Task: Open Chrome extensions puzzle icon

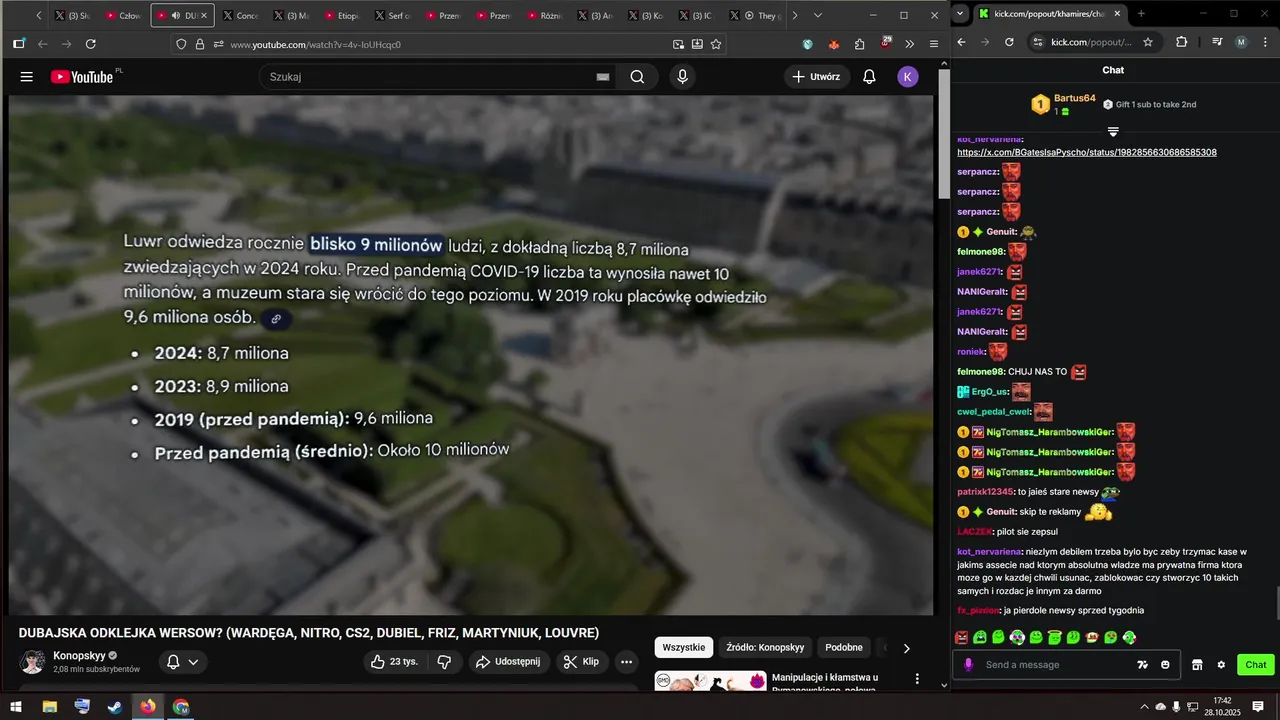Action: click(x=1182, y=42)
